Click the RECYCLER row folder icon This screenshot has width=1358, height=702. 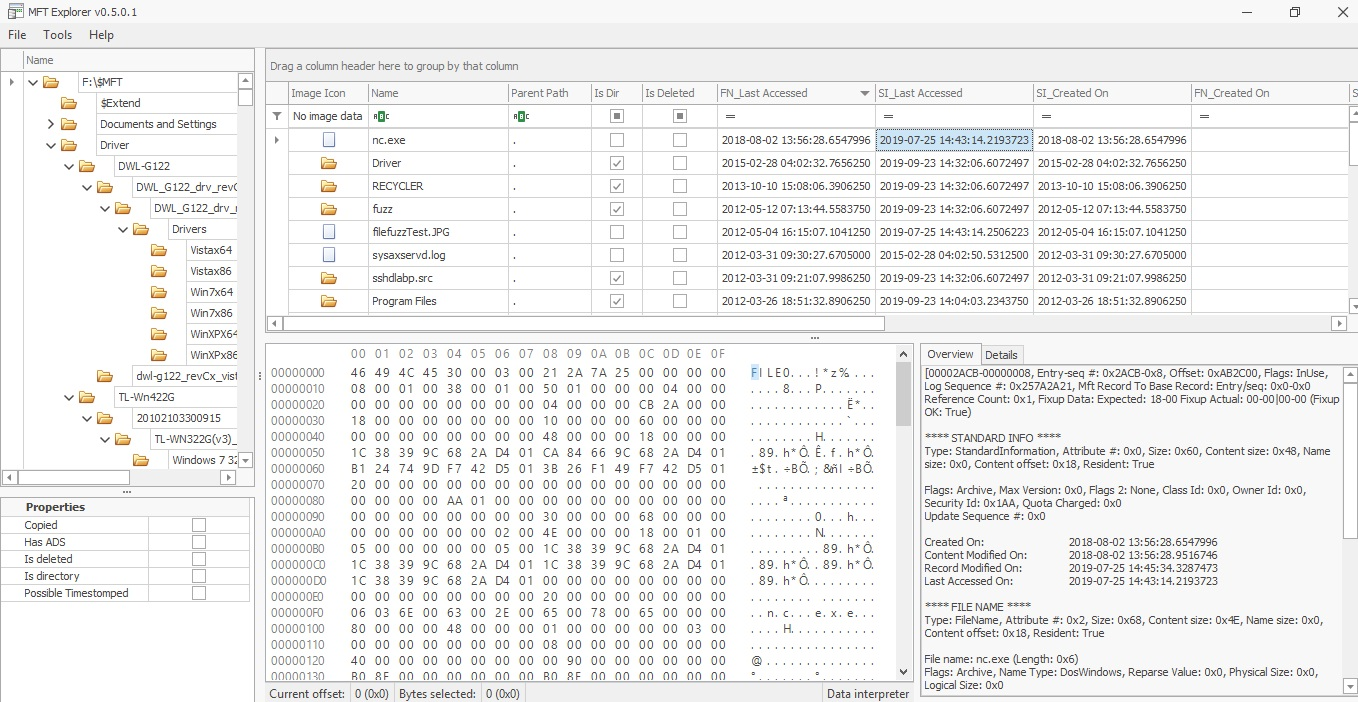(x=329, y=186)
